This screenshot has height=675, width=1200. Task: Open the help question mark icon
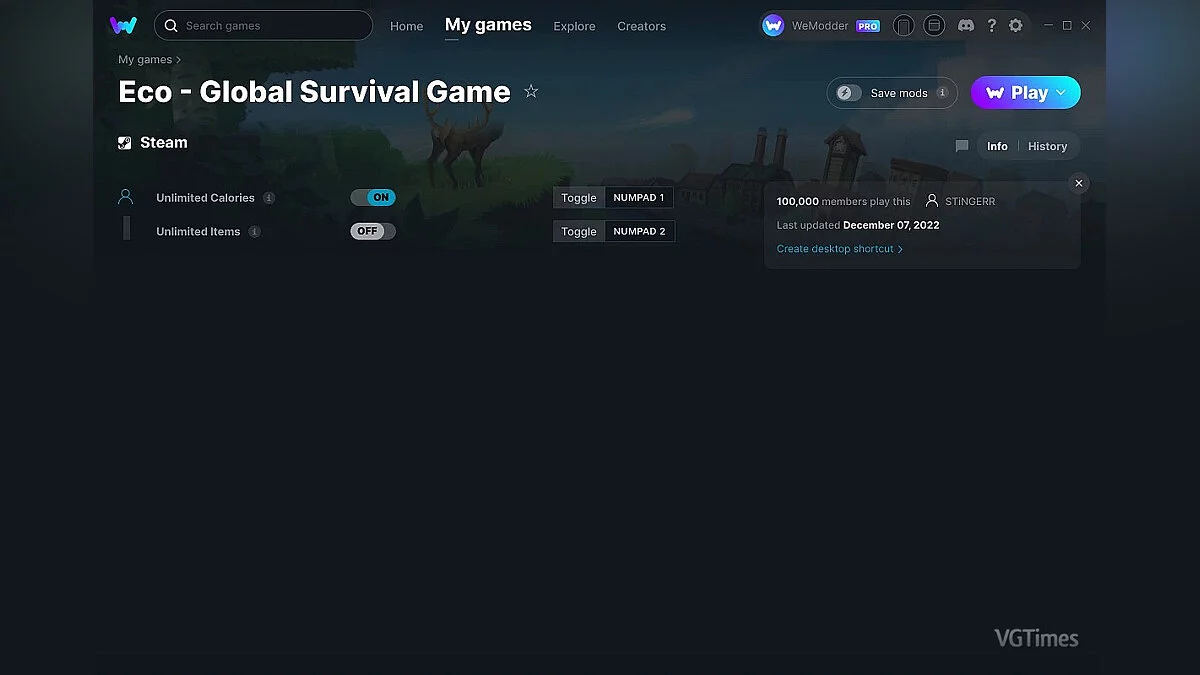tap(991, 25)
